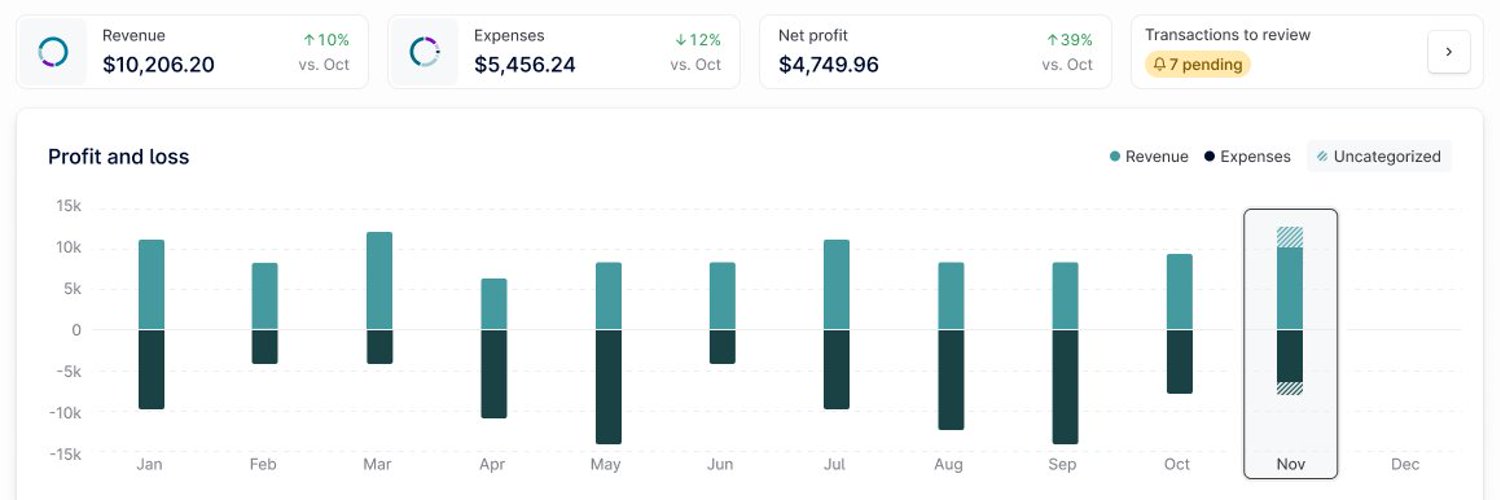Image resolution: width=1500 pixels, height=500 pixels.
Task: Click the striped Uncategorized legend icon
Action: (x=1323, y=156)
